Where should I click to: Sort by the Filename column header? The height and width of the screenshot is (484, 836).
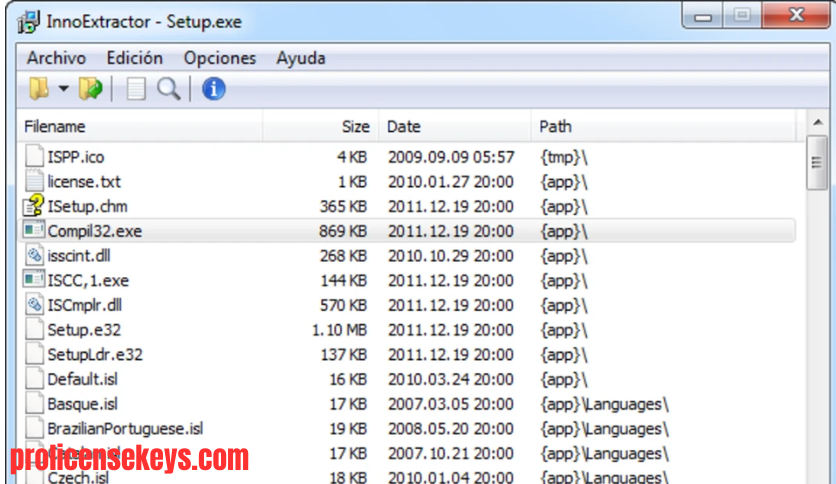(140, 126)
